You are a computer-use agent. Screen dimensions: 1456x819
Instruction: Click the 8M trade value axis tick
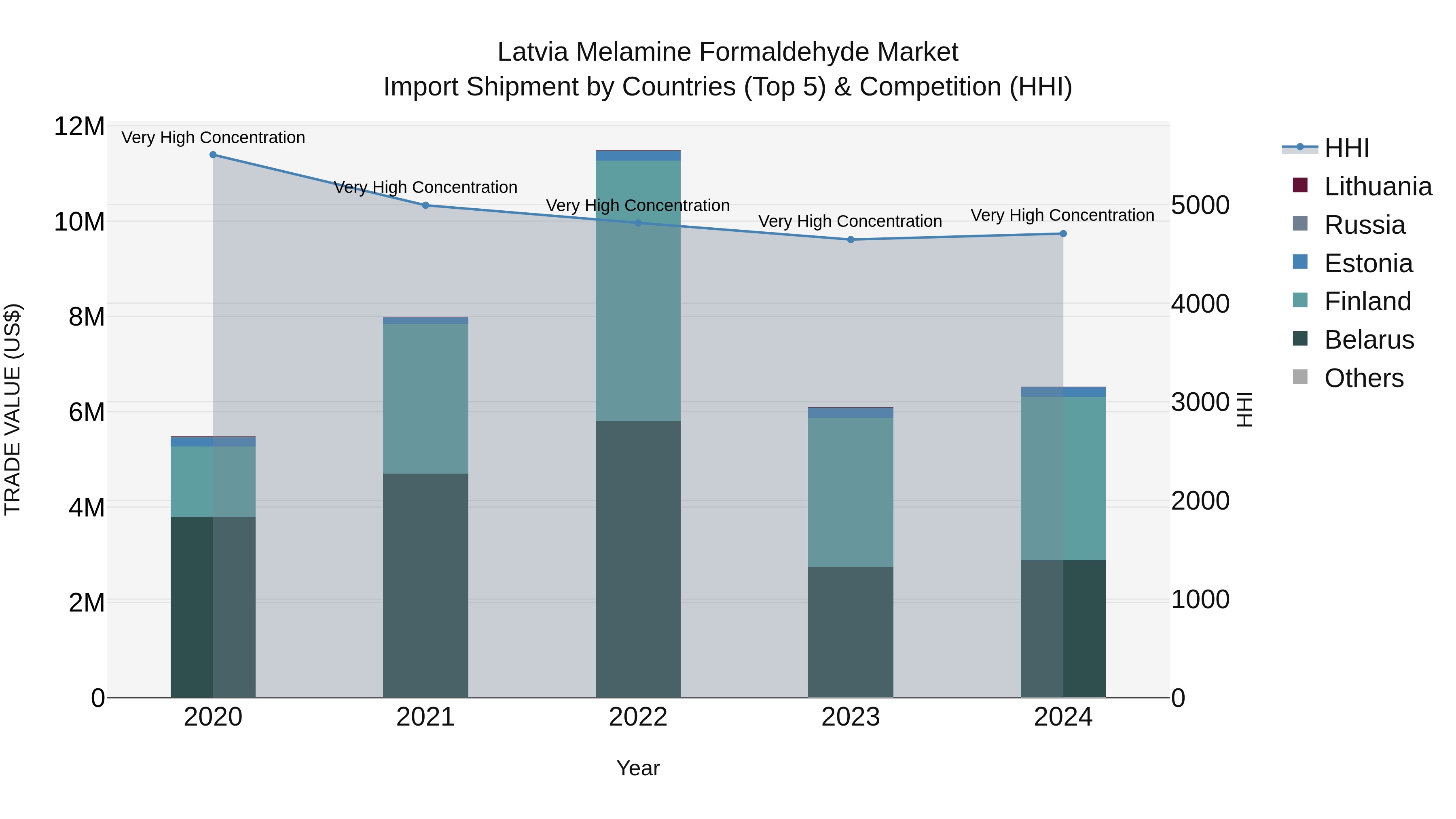(x=87, y=317)
